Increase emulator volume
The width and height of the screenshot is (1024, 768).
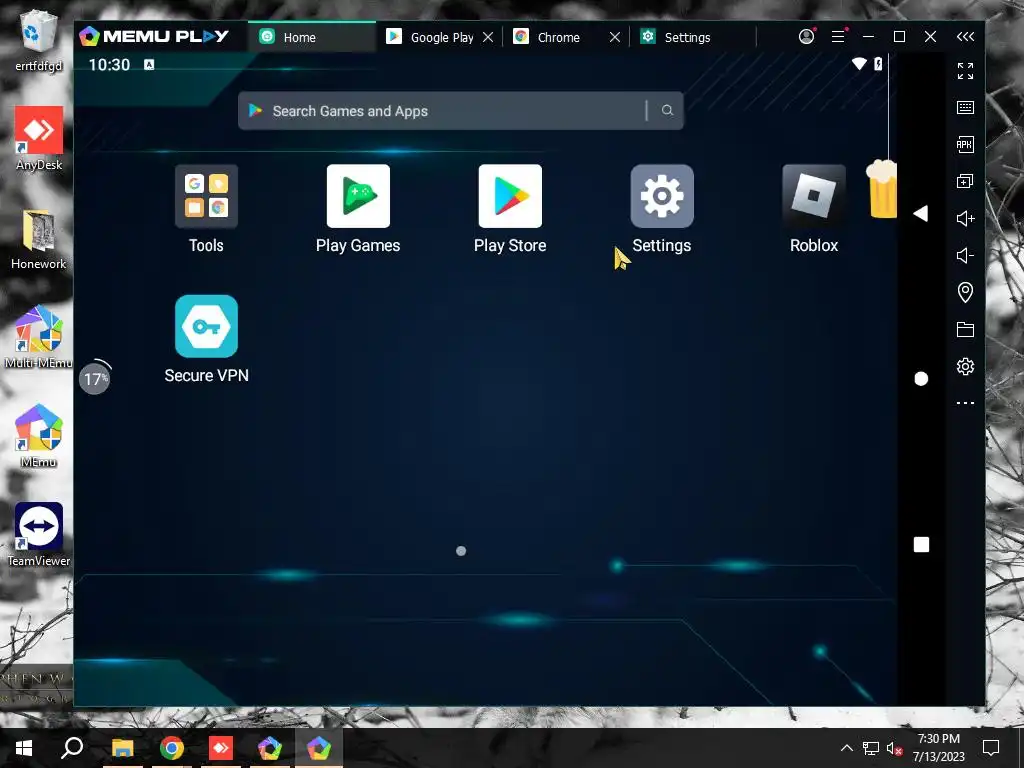[965, 218]
